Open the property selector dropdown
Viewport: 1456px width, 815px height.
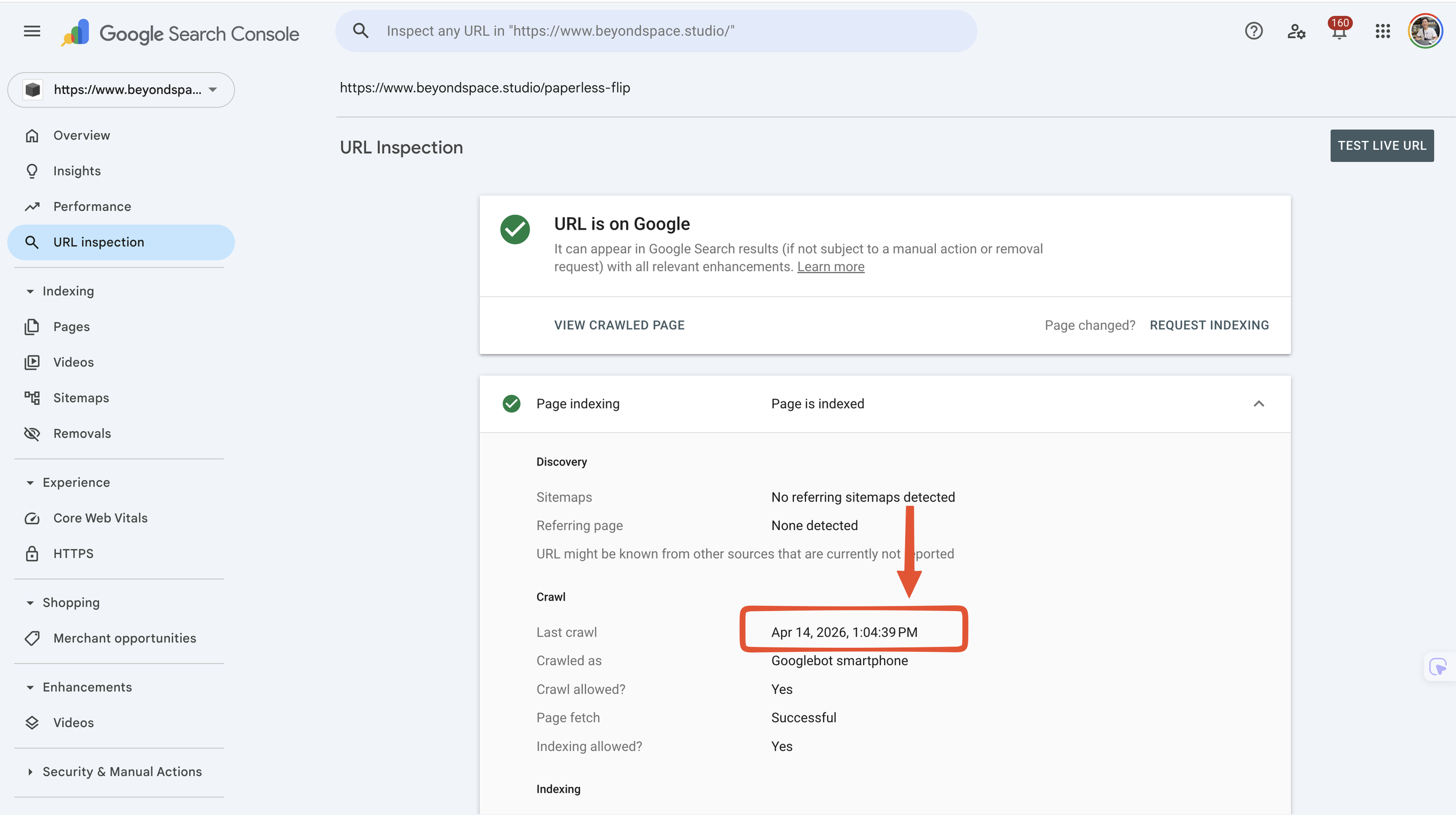(121, 90)
